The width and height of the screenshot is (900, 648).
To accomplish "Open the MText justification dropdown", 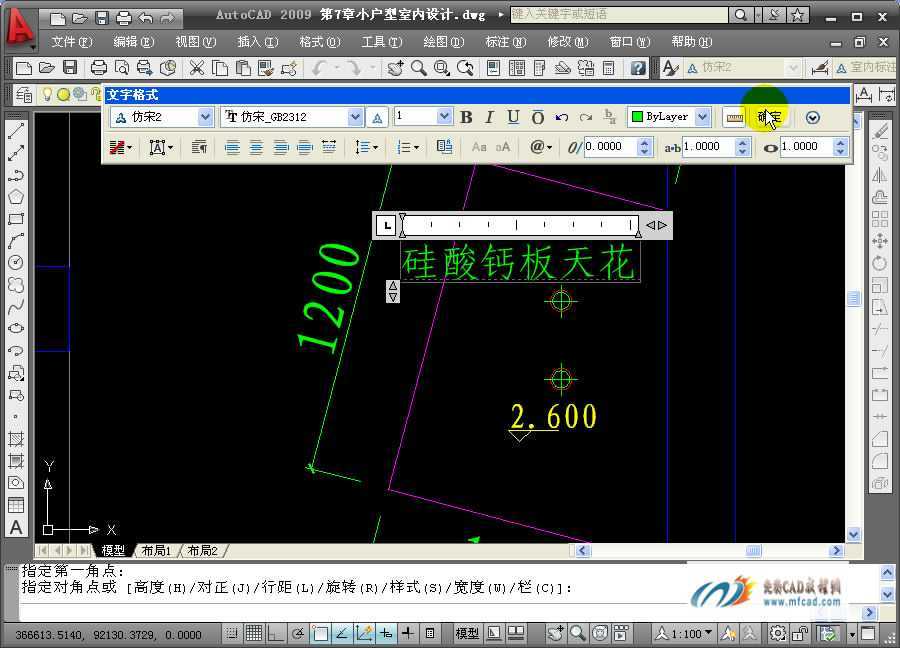I will point(161,148).
